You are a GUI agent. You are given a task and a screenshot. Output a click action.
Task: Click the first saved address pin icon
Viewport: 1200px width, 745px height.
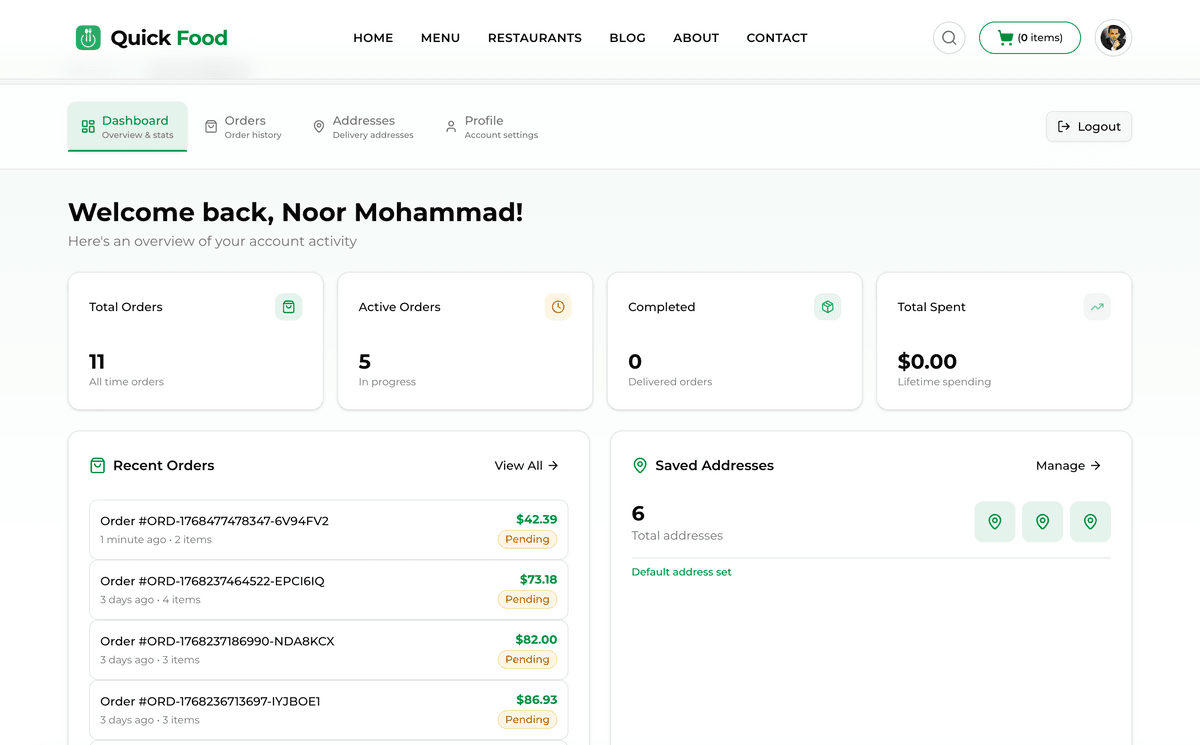point(994,522)
